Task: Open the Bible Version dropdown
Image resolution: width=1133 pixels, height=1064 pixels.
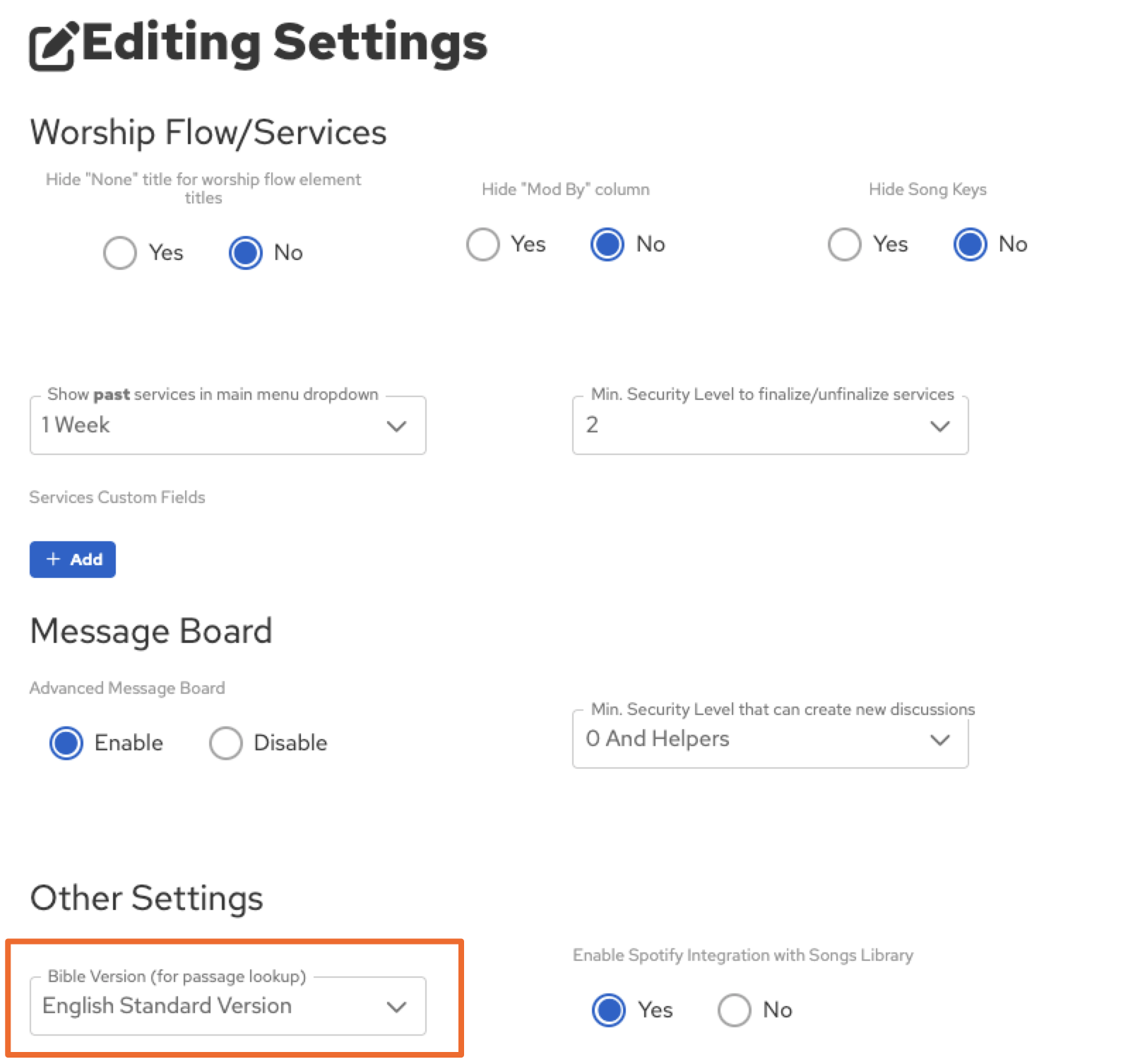Action: click(227, 1006)
